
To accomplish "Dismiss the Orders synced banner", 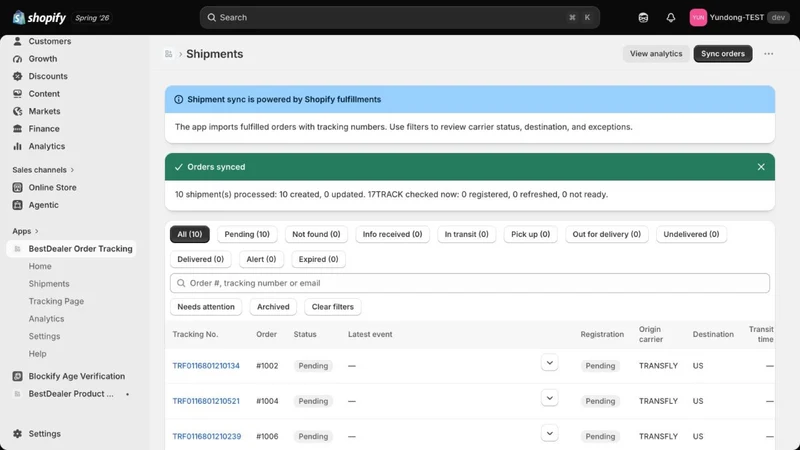I will click(x=761, y=167).
